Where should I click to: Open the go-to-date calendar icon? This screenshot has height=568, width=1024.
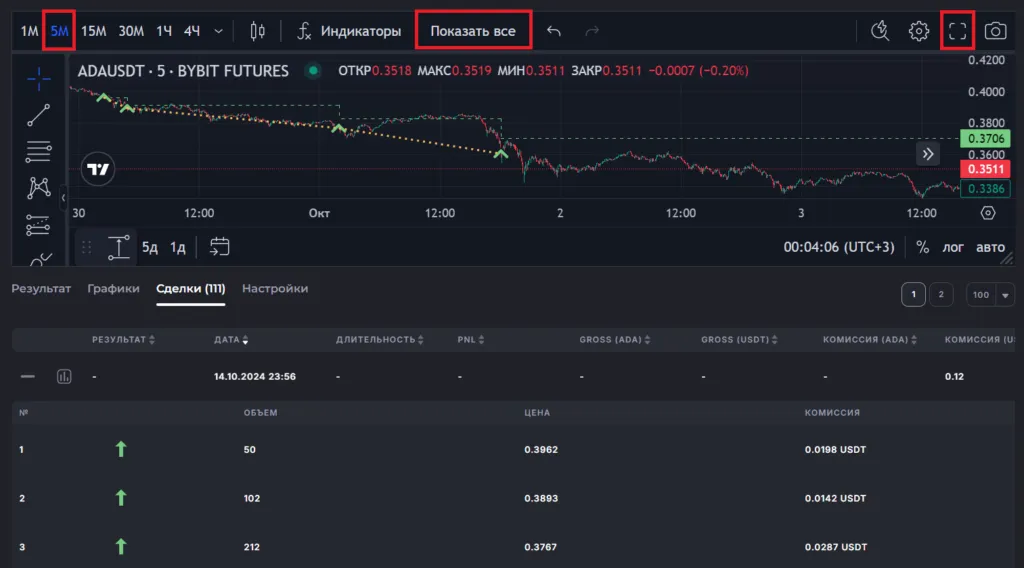point(220,247)
